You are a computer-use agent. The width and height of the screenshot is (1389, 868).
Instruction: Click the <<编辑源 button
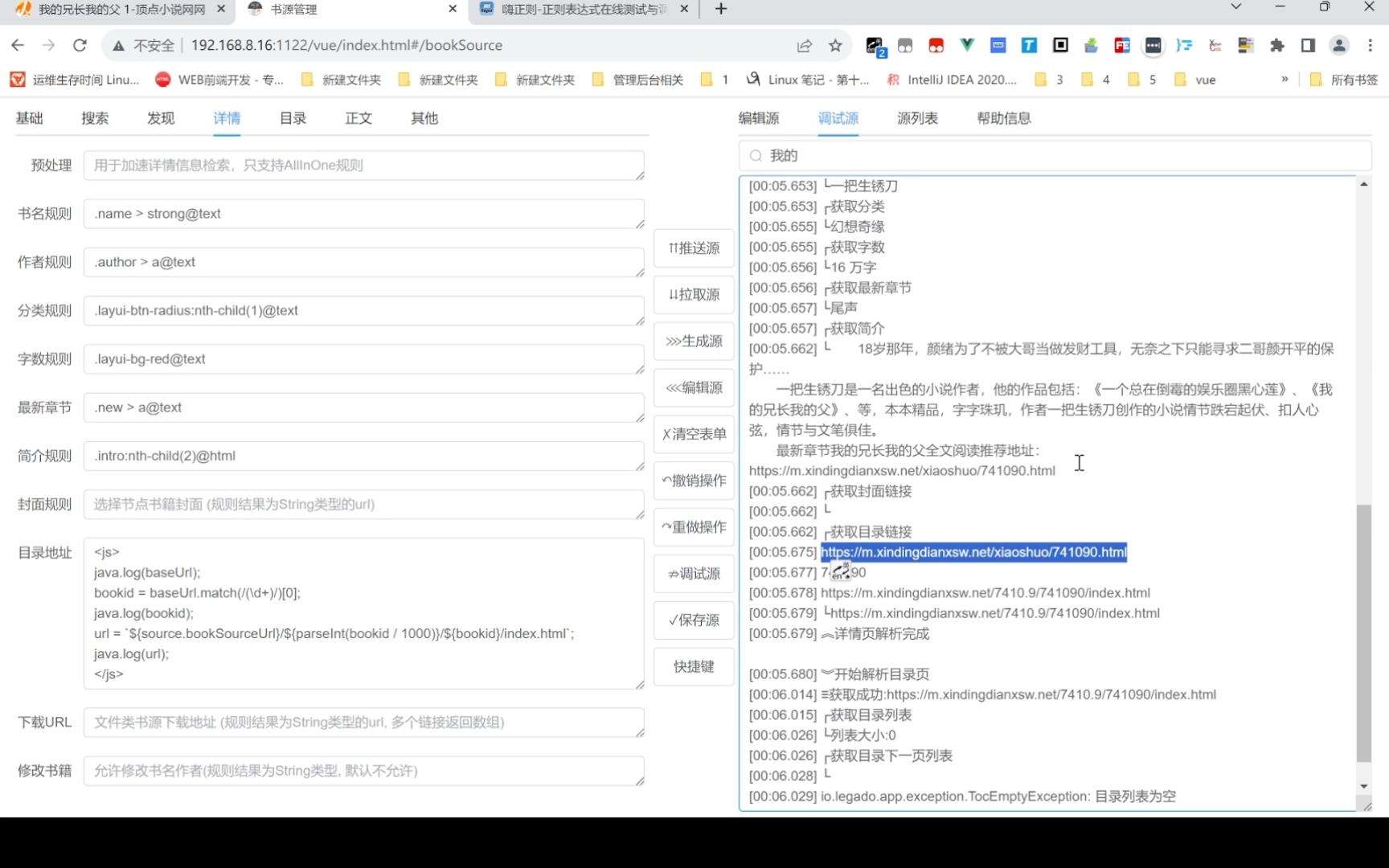[x=694, y=388]
